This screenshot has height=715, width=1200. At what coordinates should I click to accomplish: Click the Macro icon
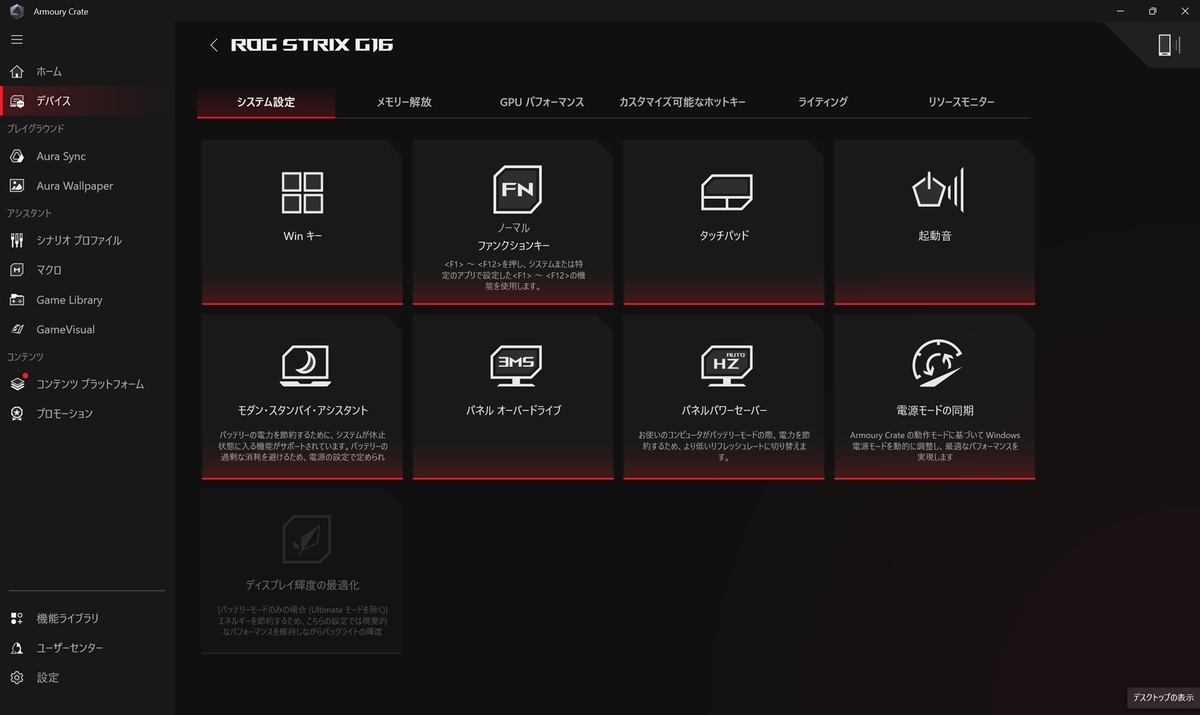[16, 270]
